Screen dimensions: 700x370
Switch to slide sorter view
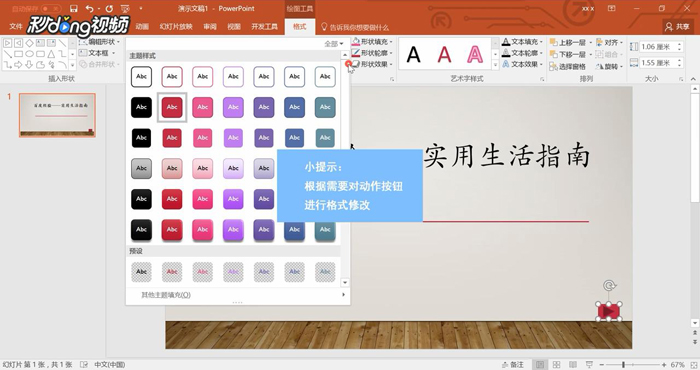coord(556,364)
